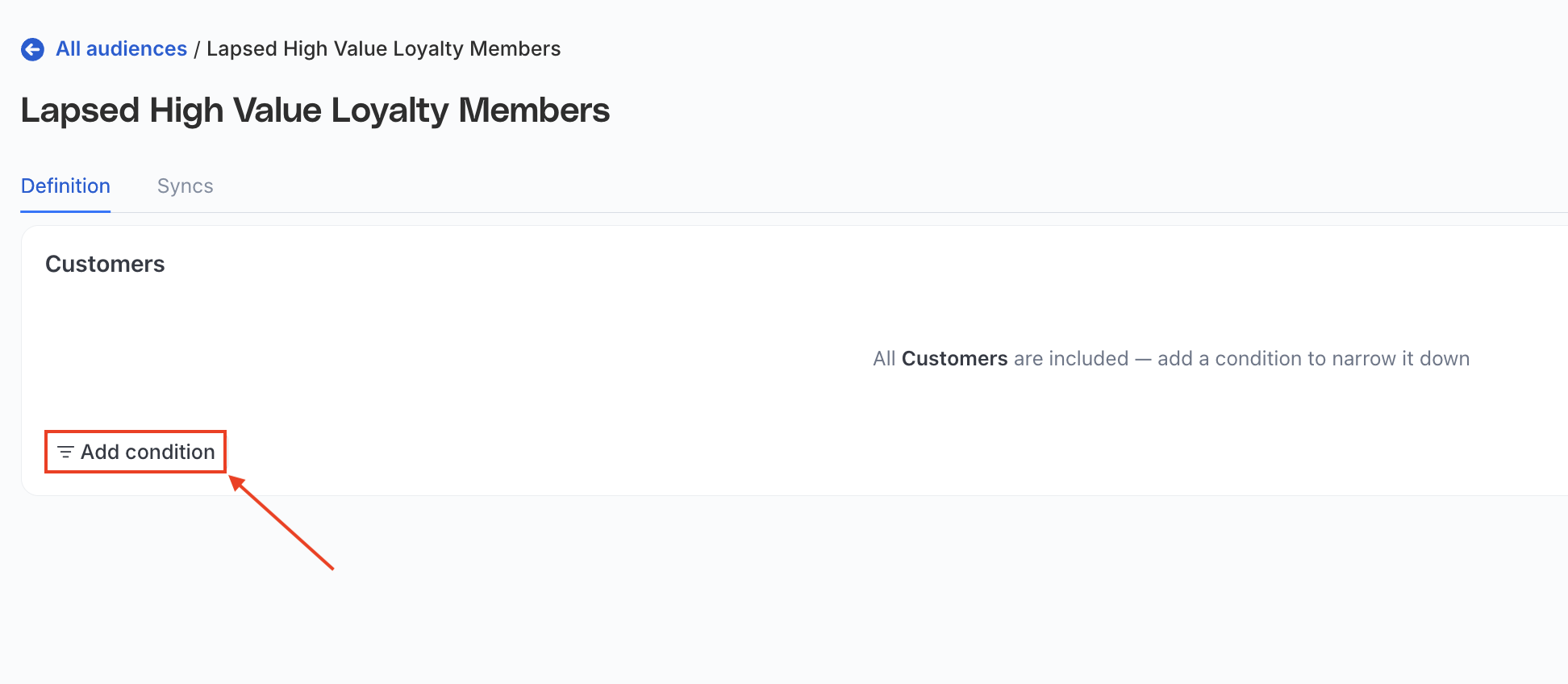Open the All audiences breadcrumb link
The image size is (1568, 684).
[x=121, y=49]
